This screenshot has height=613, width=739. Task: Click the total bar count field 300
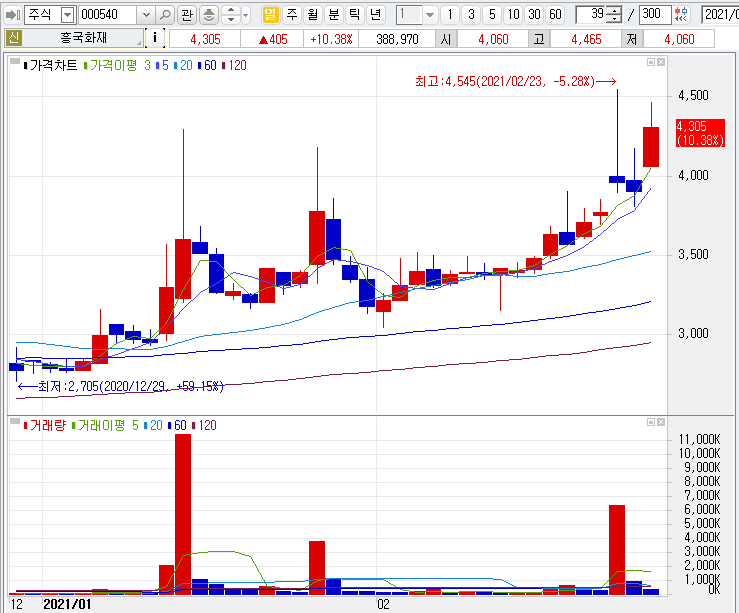(x=655, y=15)
